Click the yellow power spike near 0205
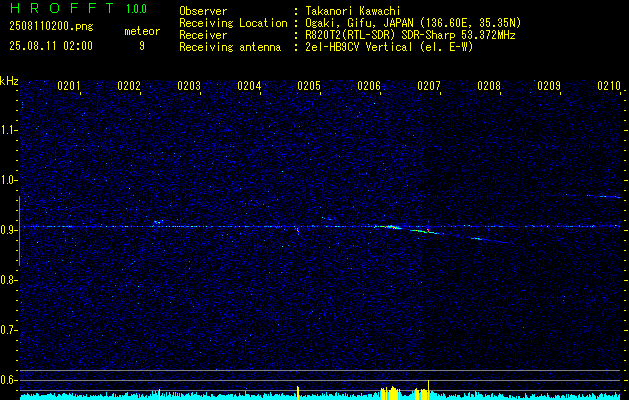629x400 pixels. (298, 393)
